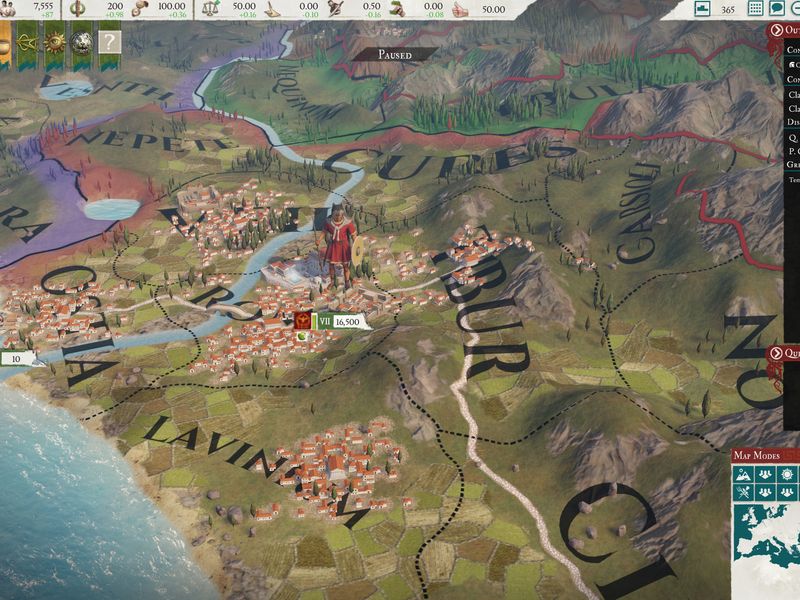Collapse the Quests panel arrow
The width and height of the screenshot is (800, 600).
click(x=776, y=353)
